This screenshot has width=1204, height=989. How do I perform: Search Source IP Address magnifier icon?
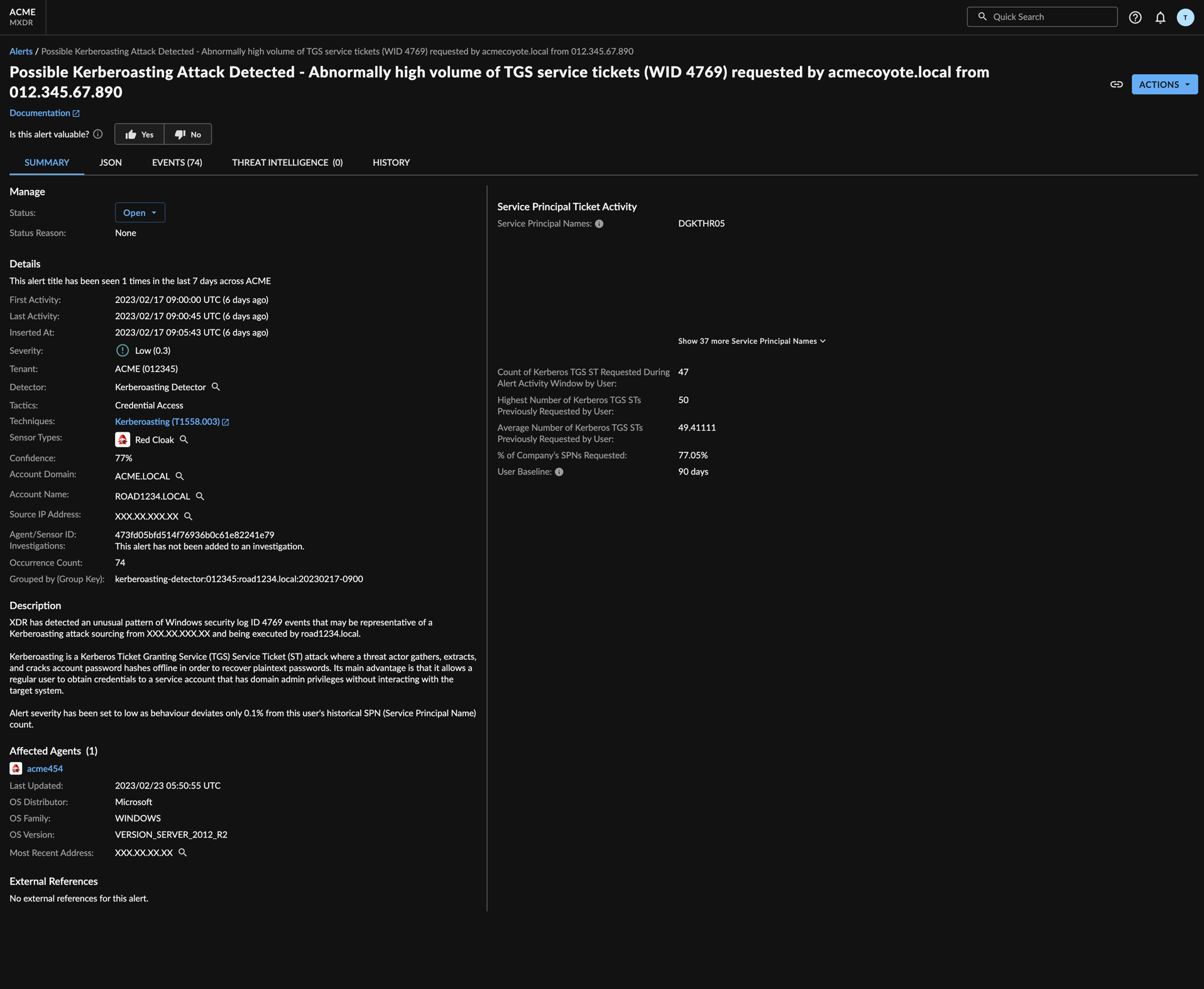pyautogui.click(x=188, y=516)
